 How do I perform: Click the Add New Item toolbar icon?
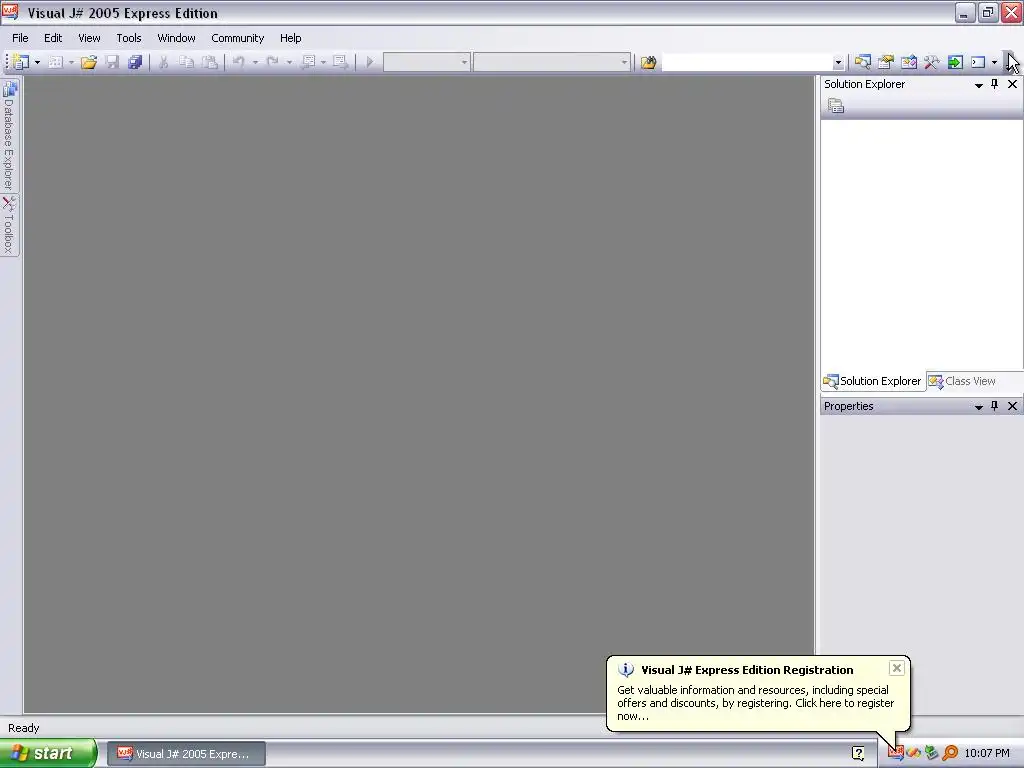[x=56, y=62]
